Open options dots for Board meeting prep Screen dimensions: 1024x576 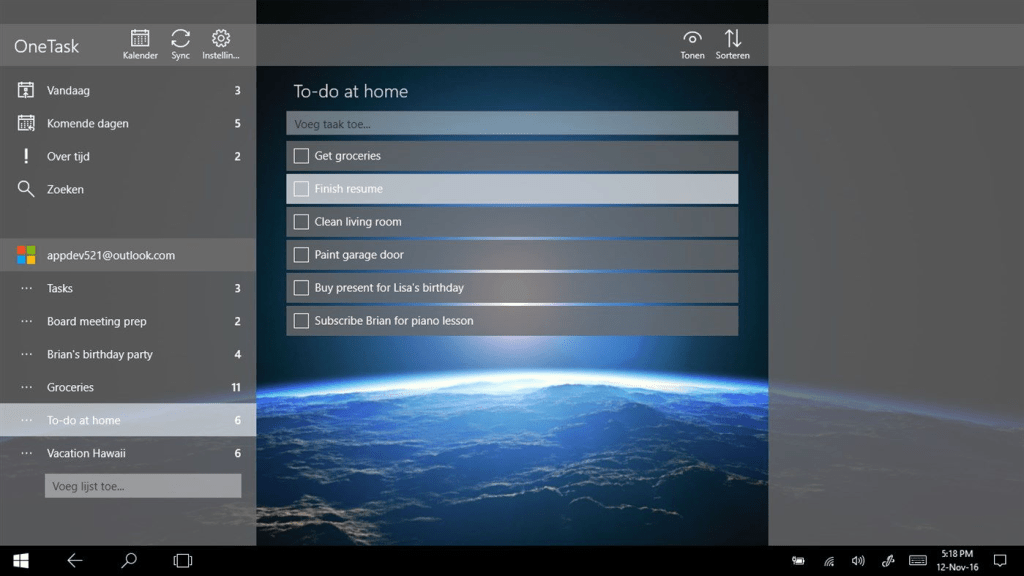coord(26,321)
